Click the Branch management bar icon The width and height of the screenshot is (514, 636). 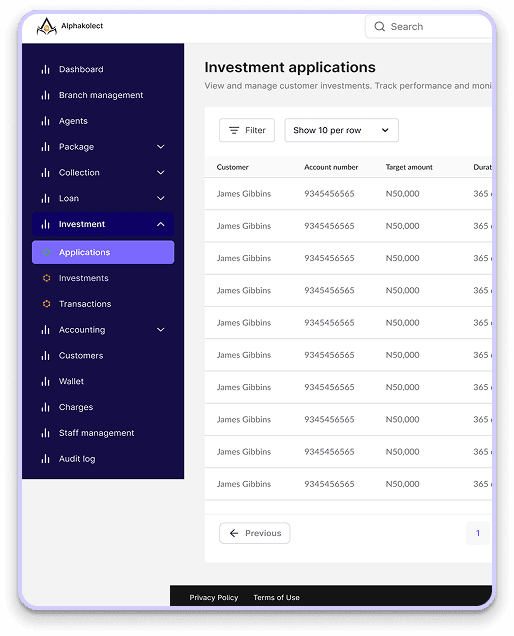[x=45, y=95]
